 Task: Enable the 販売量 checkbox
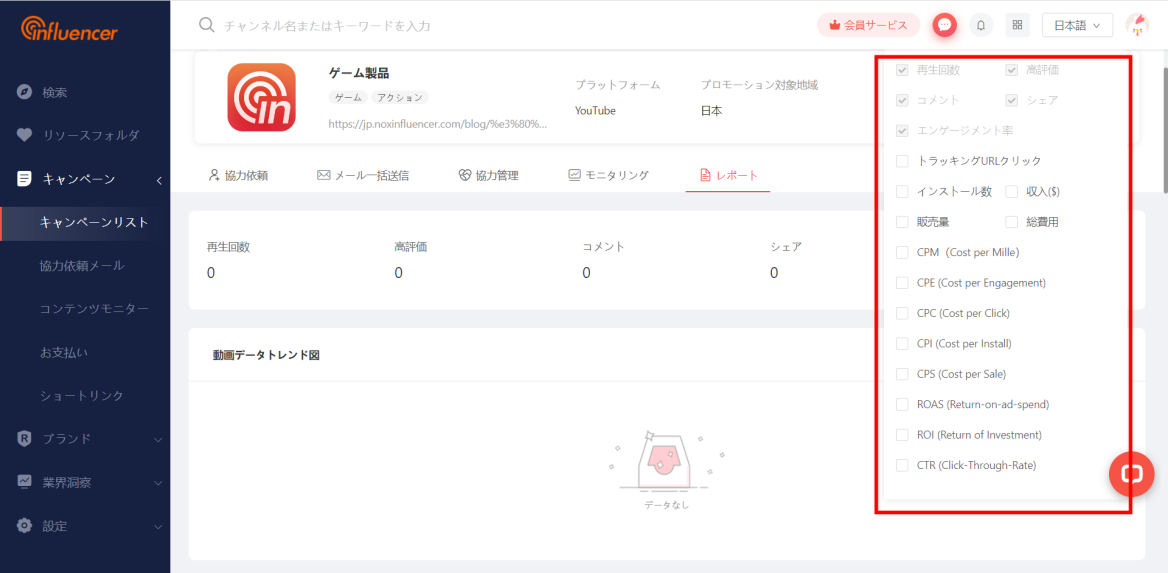[x=902, y=222]
